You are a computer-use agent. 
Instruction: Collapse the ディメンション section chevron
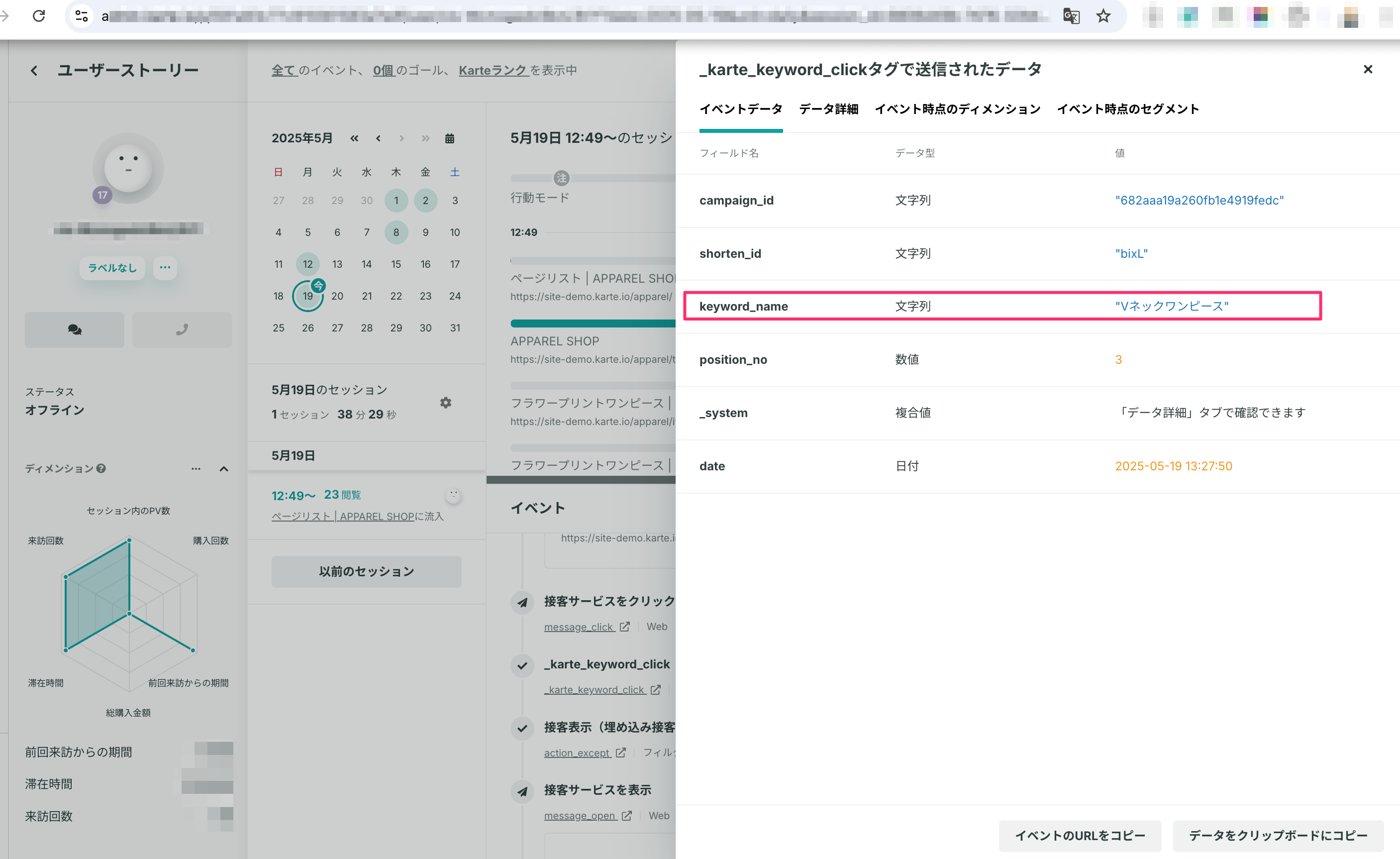(x=224, y=469)
